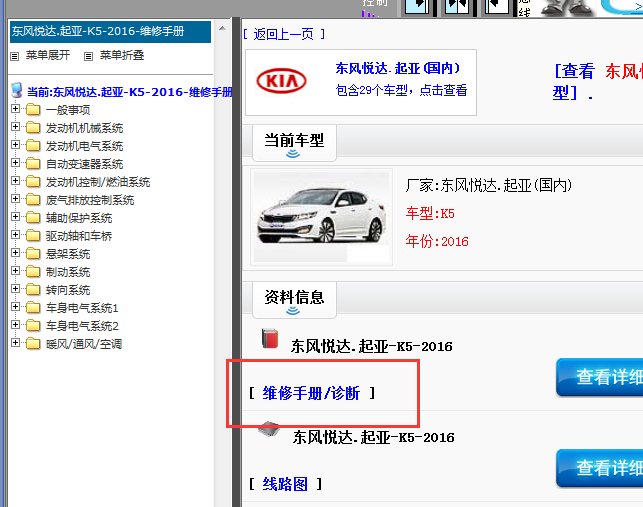The image size is (643, 507).
Task: Click the gray chip icon for 线路图
Action: [x=269, y=429]
